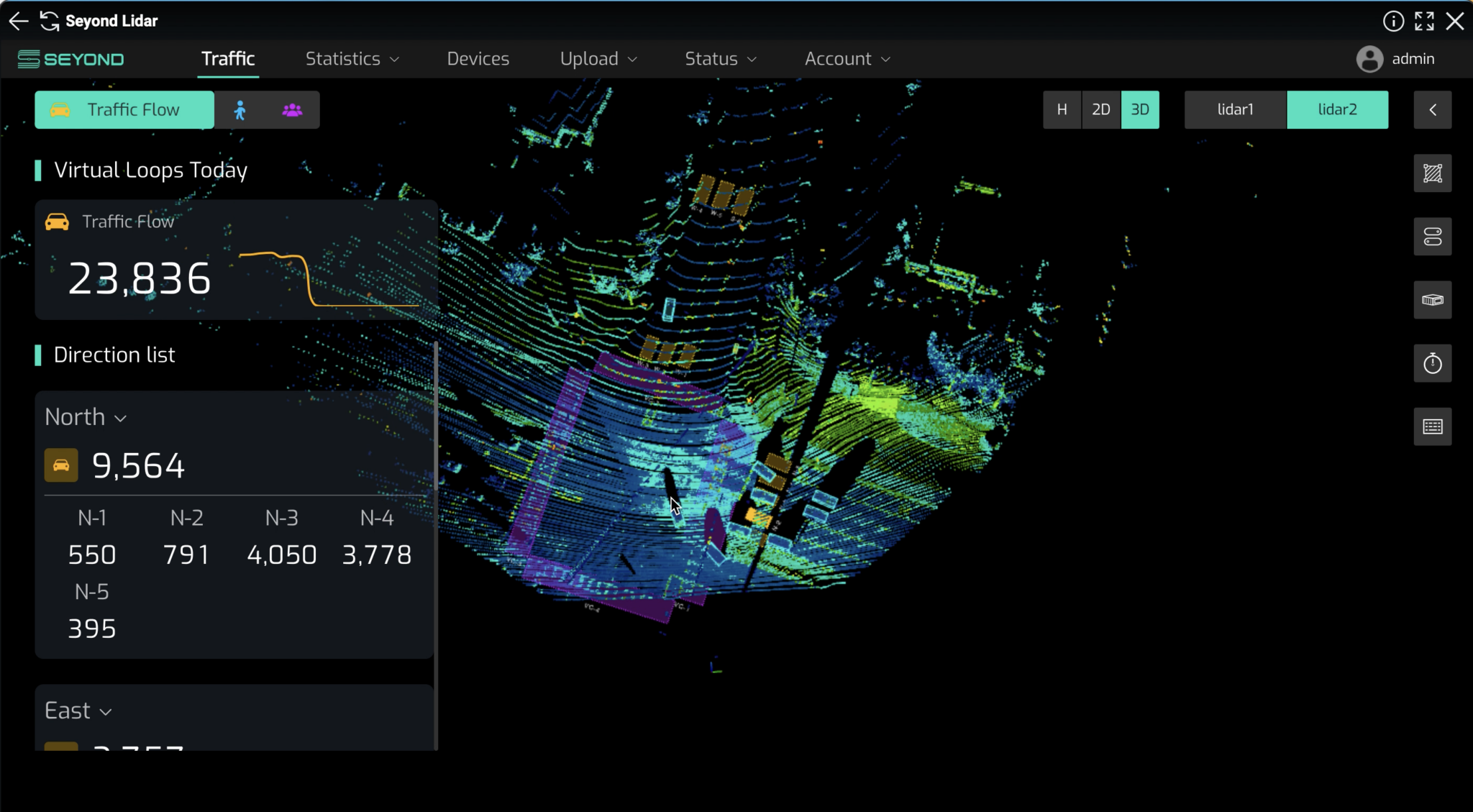Open the Upload menu
The image size is (1473, 812).
coord(598,59)
